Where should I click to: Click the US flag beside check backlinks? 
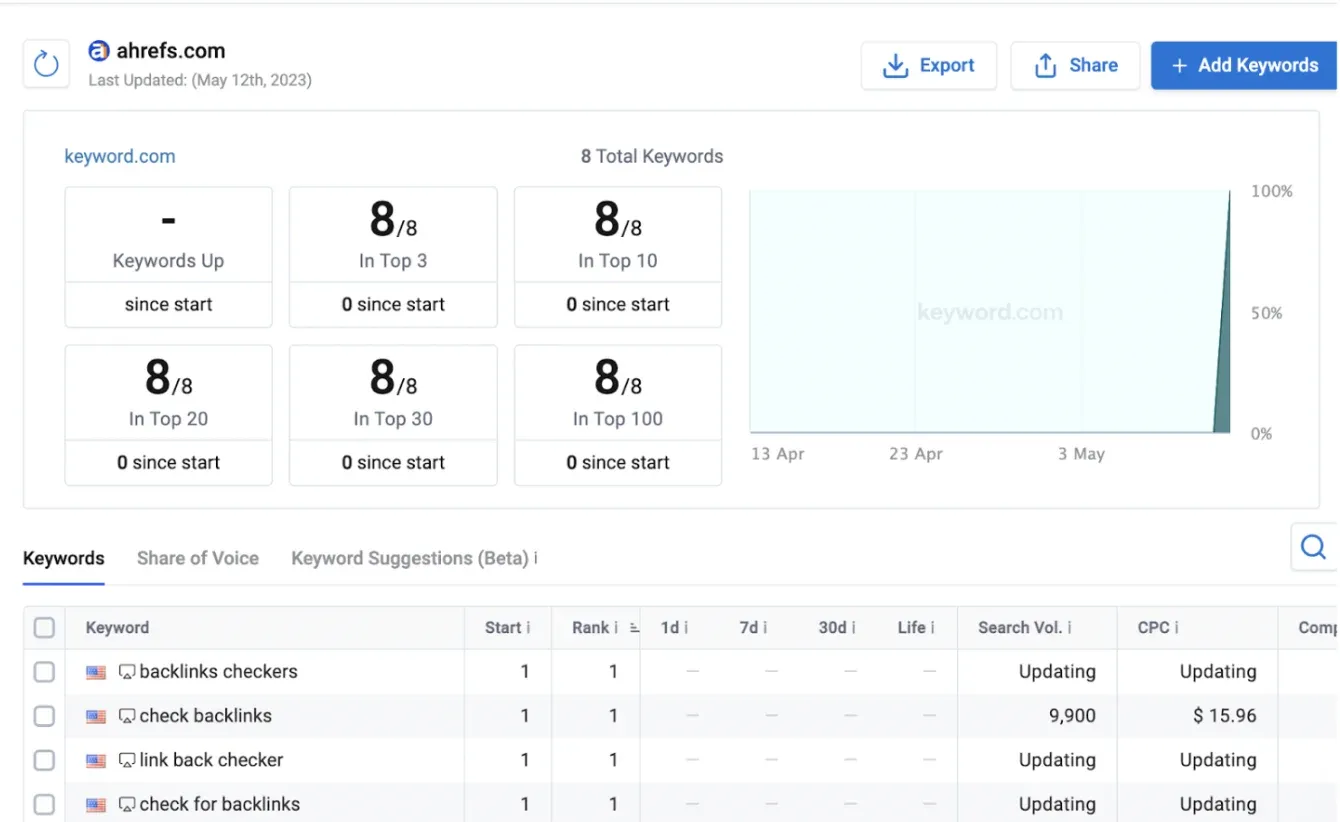(x=95, y=716)
